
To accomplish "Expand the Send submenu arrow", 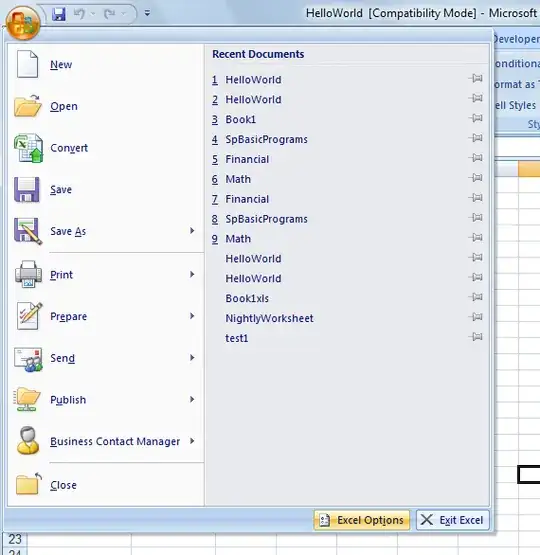I will [x=192, y=357].
